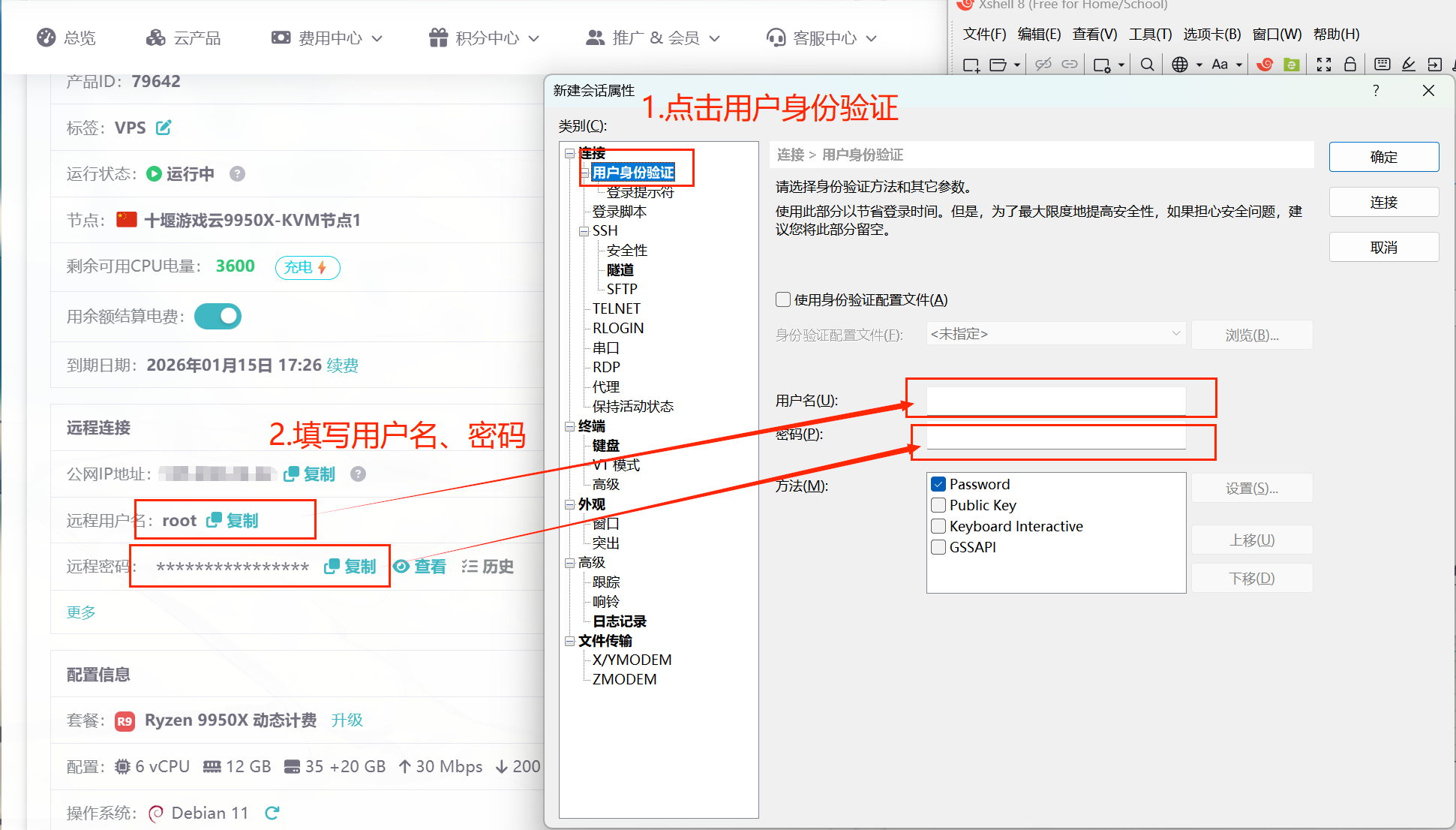Select 隧道 in the category tree
The width and height of the screenshot is (1456, 830).
pos(620,270)
